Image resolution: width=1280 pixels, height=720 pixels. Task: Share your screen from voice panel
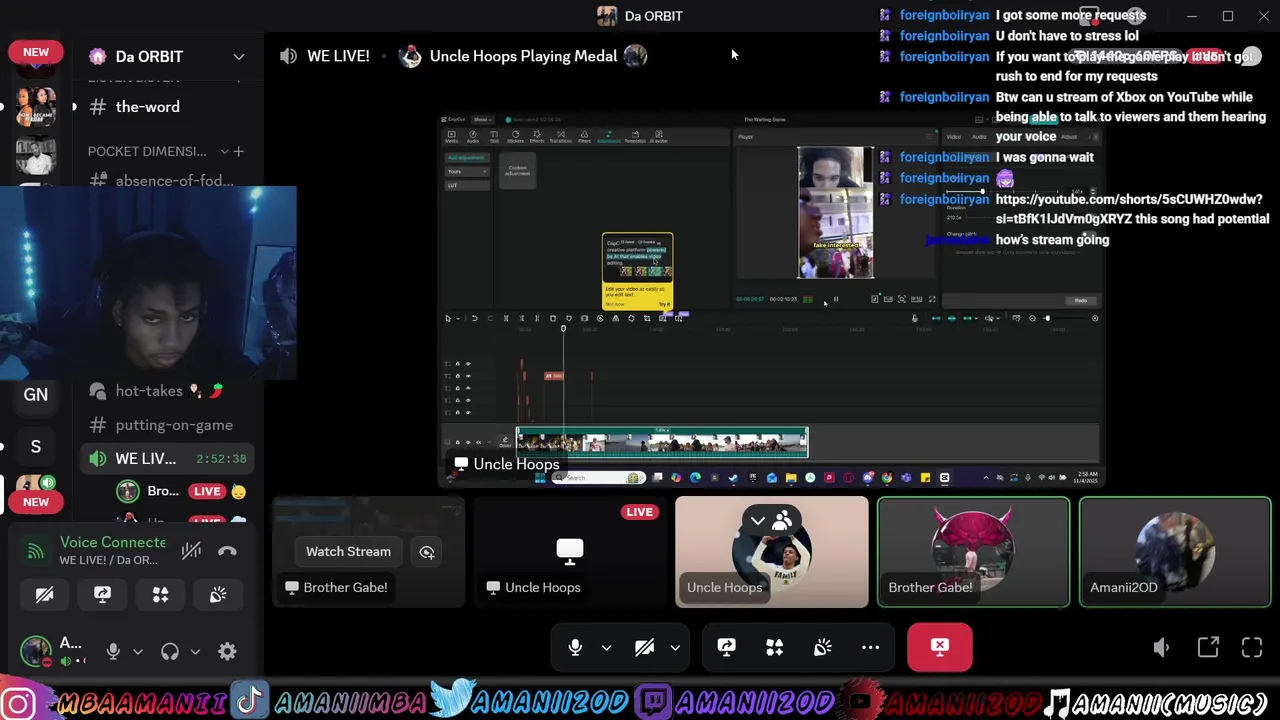[x=102, y=595]
